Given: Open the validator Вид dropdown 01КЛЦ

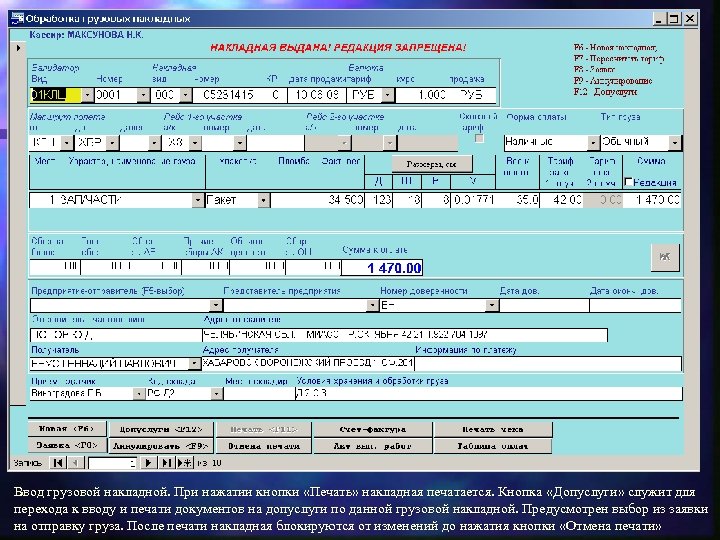Looking at the screenshot, I should [x=87, y=95].
